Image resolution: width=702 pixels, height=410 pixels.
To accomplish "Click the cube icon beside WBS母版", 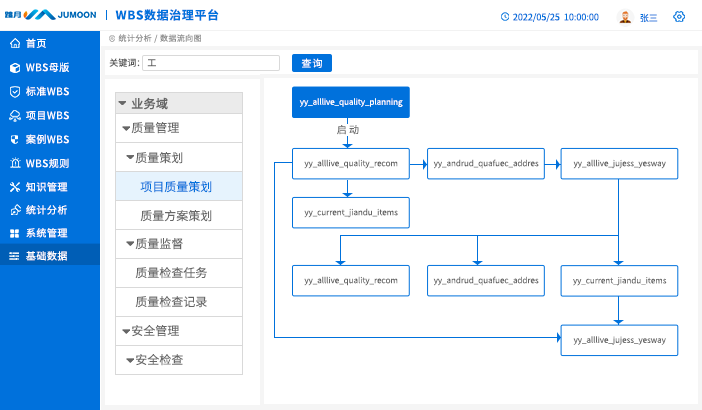I will pos(15,68).
